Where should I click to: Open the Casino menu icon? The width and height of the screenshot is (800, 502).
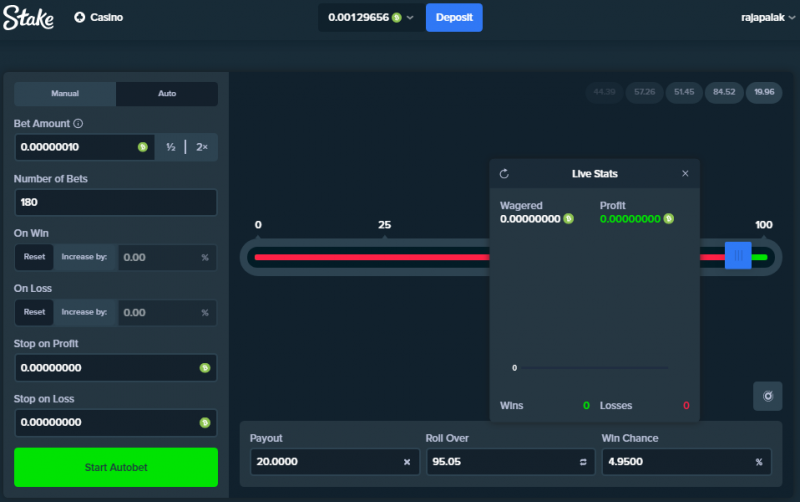(80, 17)
